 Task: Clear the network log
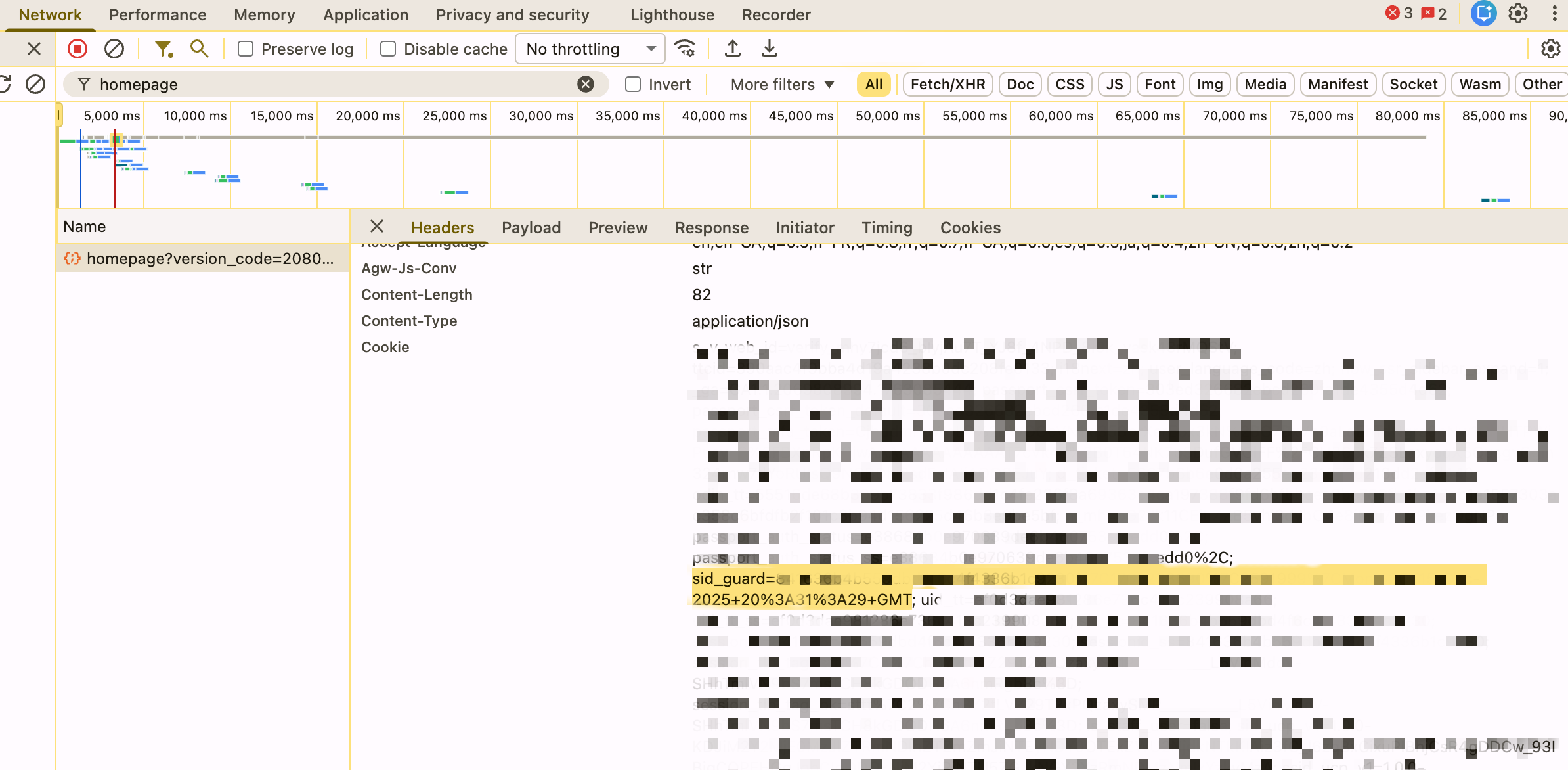click(x=114, y=49)
